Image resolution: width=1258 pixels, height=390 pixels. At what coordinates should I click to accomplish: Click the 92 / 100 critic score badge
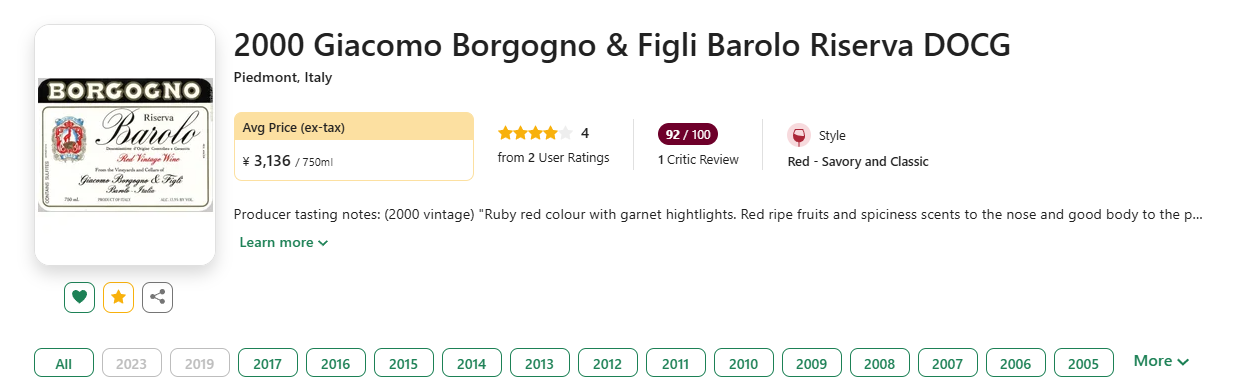click(x=688, y=134)
